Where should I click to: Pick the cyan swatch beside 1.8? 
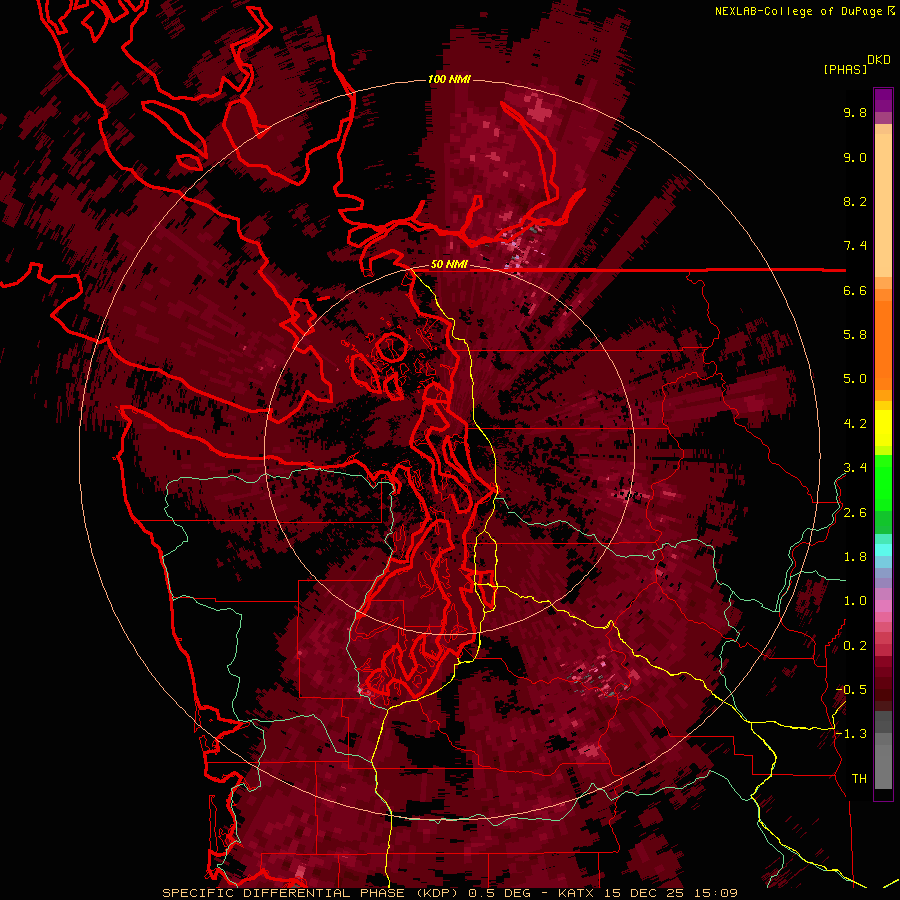[x=883, y=550]
